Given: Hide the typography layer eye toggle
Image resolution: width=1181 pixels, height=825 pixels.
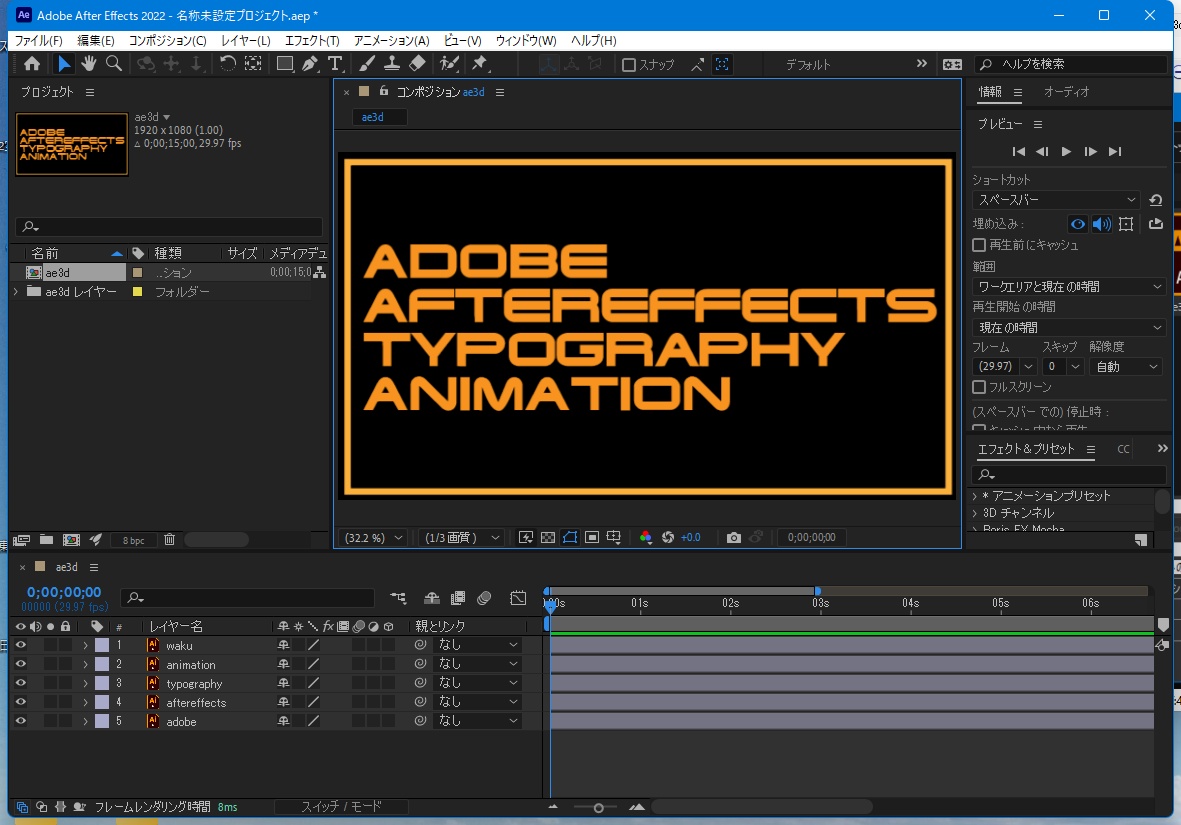Looking at the screenshot, I should [x=20, y=683].
